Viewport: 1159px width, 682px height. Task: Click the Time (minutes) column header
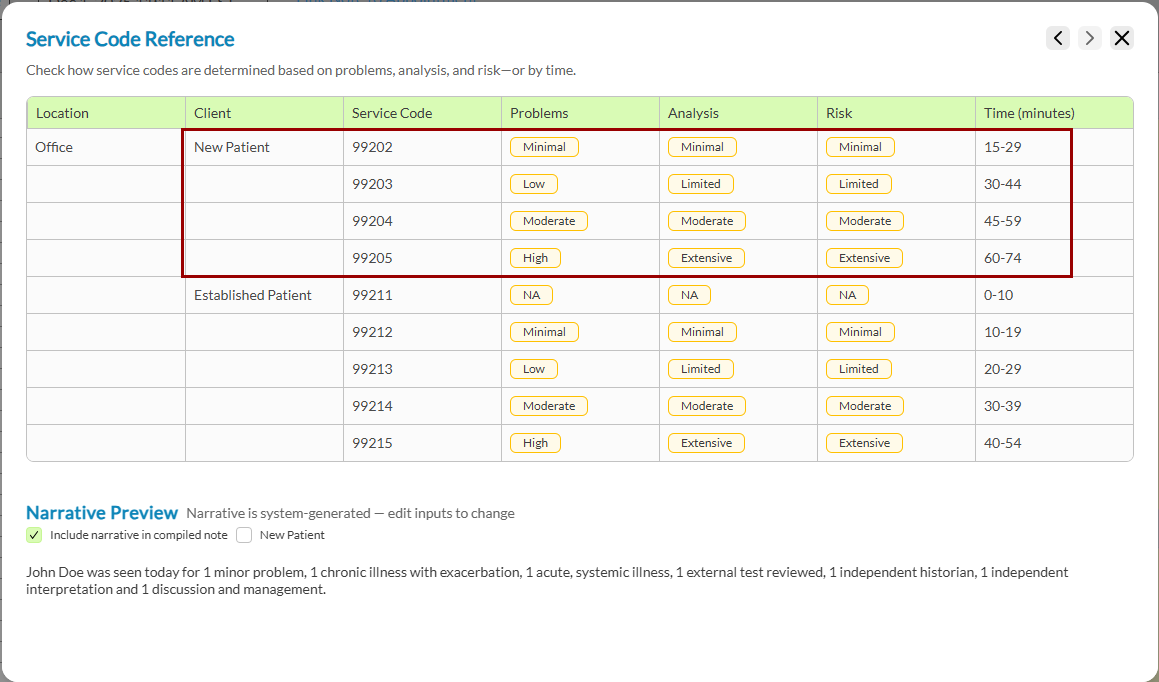1029,113
